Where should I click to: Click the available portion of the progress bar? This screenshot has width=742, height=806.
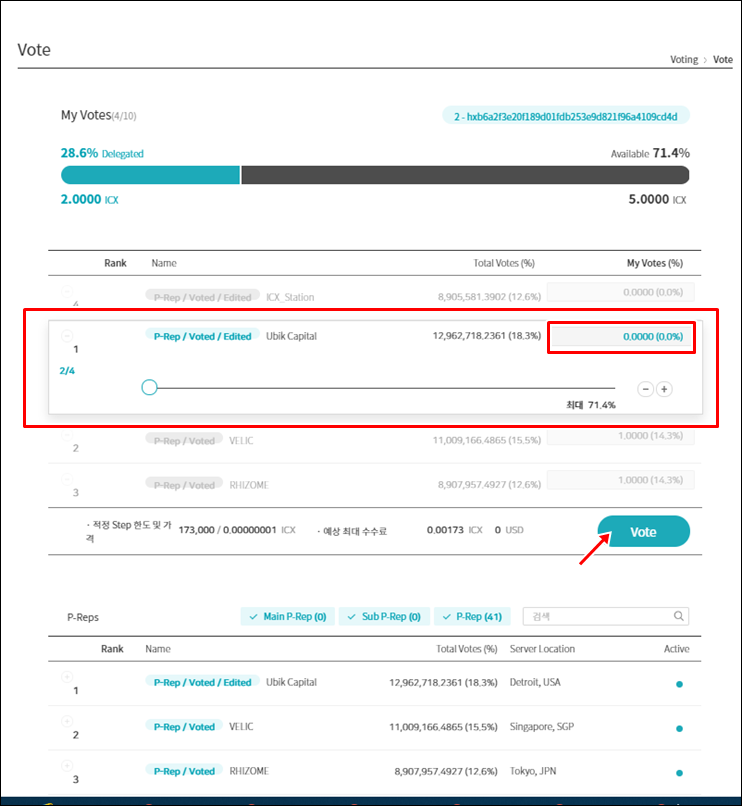[465, 175]
